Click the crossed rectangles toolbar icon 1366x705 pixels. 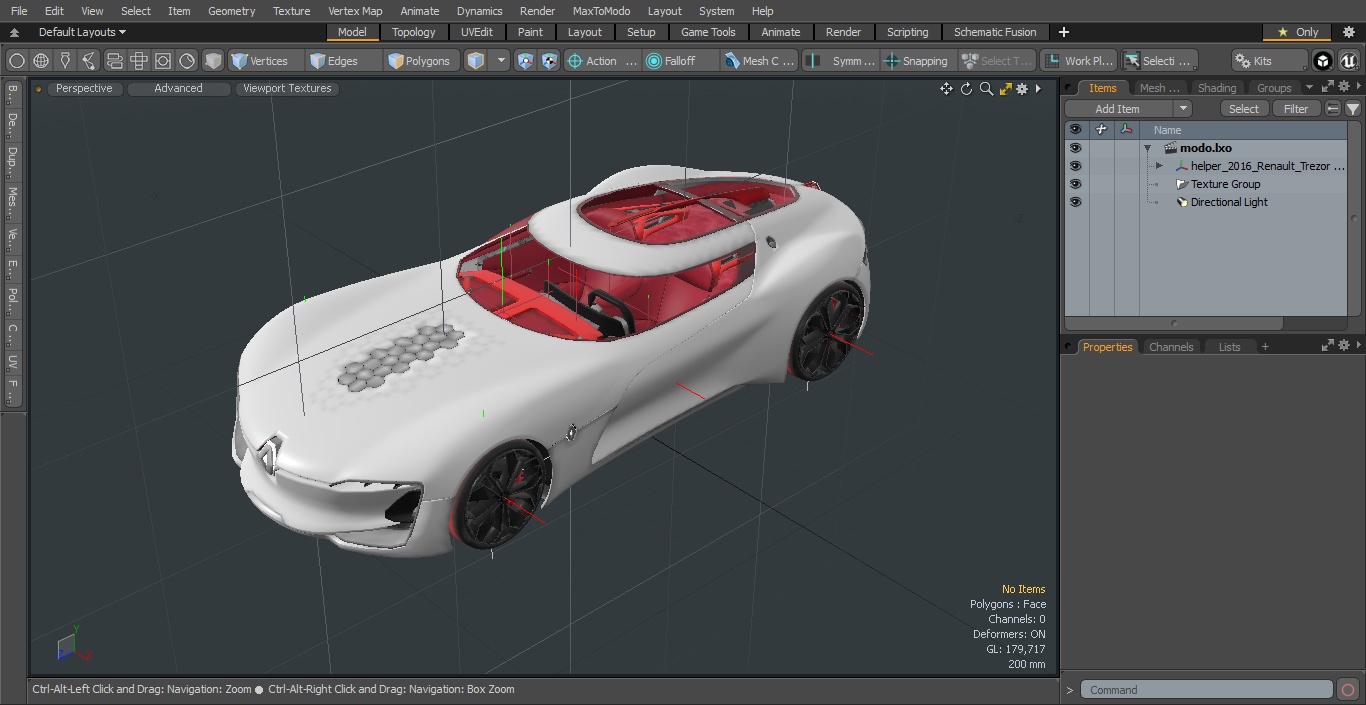click(139, 61)
